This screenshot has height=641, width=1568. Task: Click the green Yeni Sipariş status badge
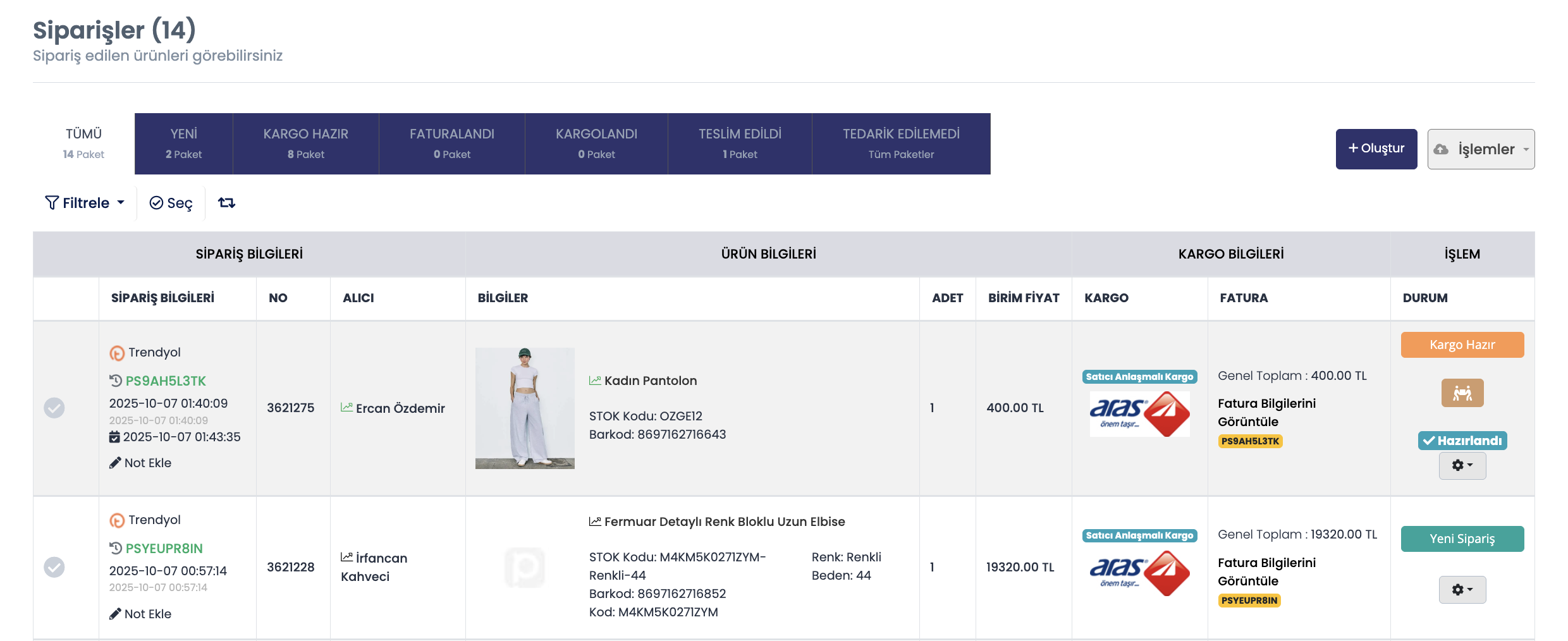tap(1462, 539)
